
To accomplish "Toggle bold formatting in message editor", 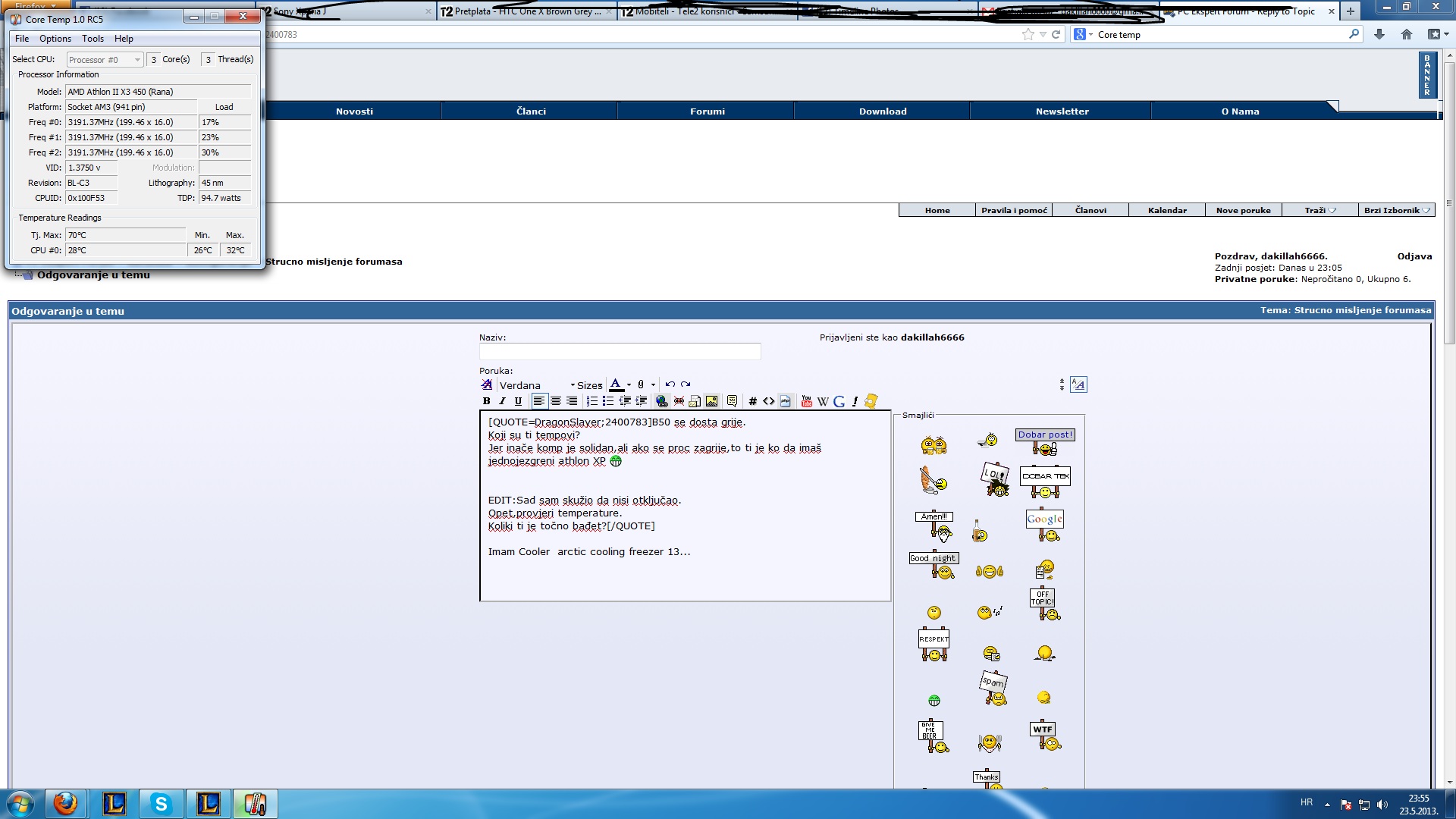I will pos(486,401).
